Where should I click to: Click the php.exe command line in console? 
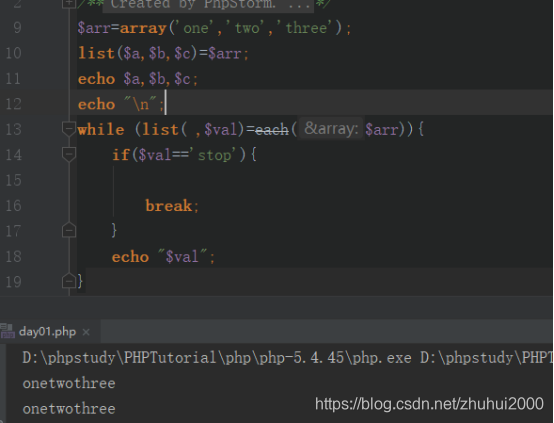coord(287,358)
